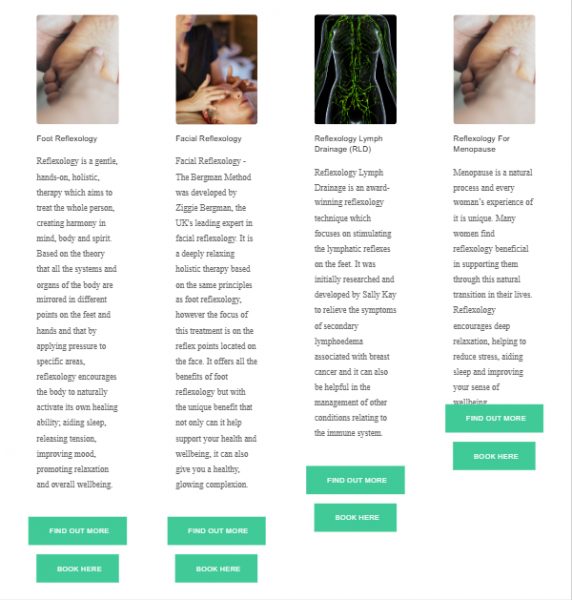The width and height of the screenshot is (572, 600).
Task: Click the Bergman Method description paragraph
Action: (x=216, y=323)
